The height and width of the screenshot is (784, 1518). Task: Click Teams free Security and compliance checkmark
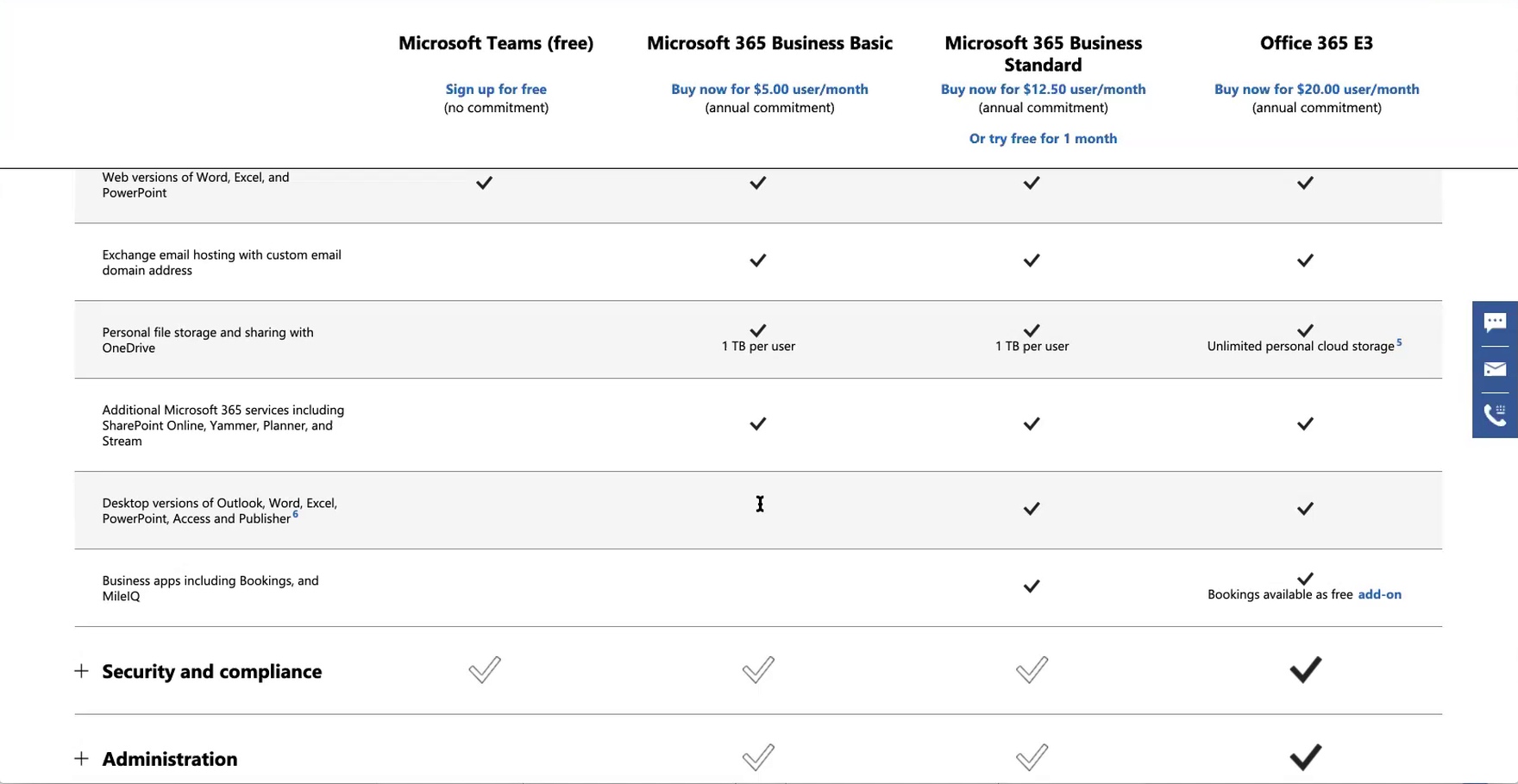pyautogui.click(x=484, y=670)
